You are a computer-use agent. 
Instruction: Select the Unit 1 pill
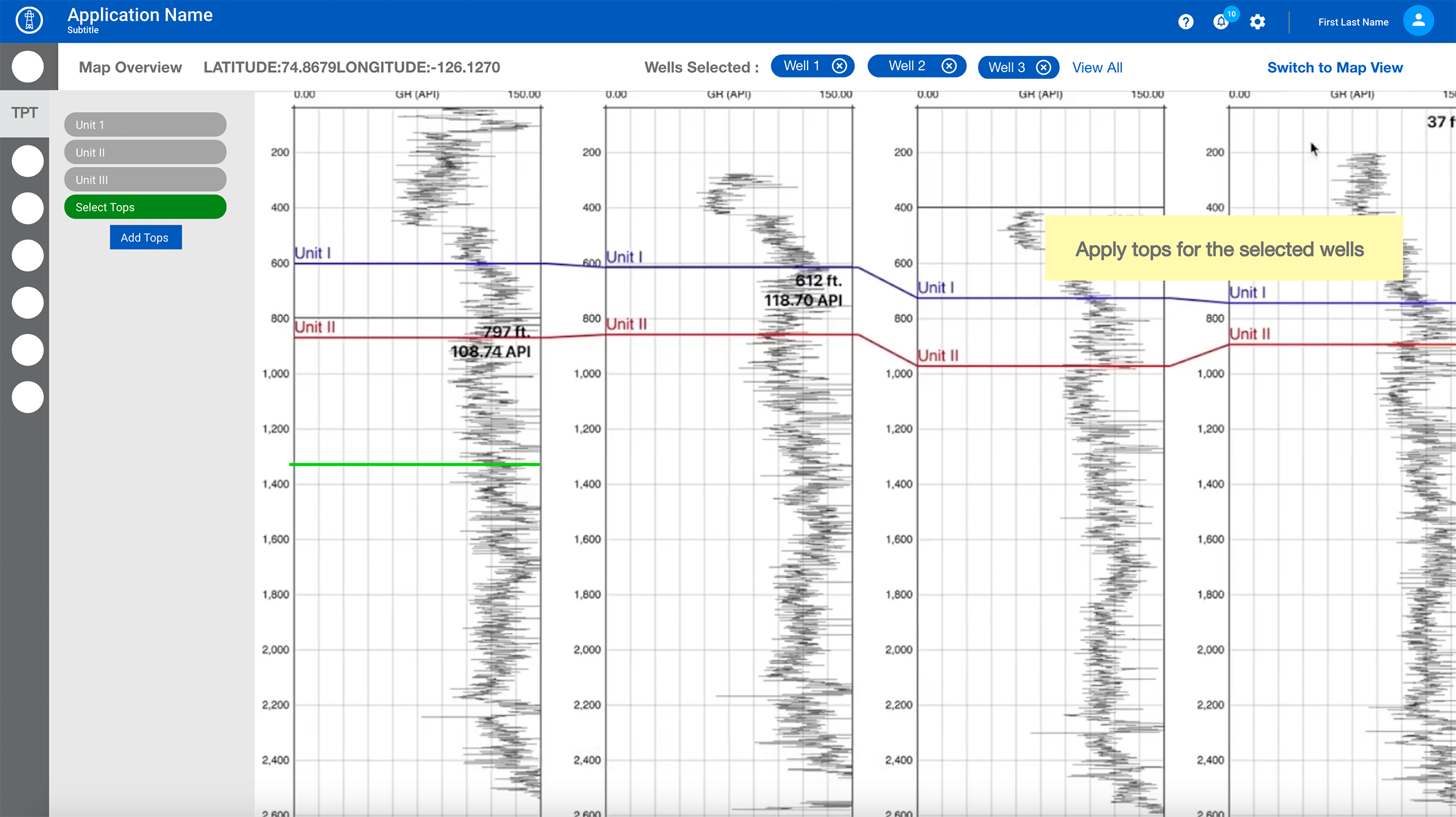click(x=145, y=125)
